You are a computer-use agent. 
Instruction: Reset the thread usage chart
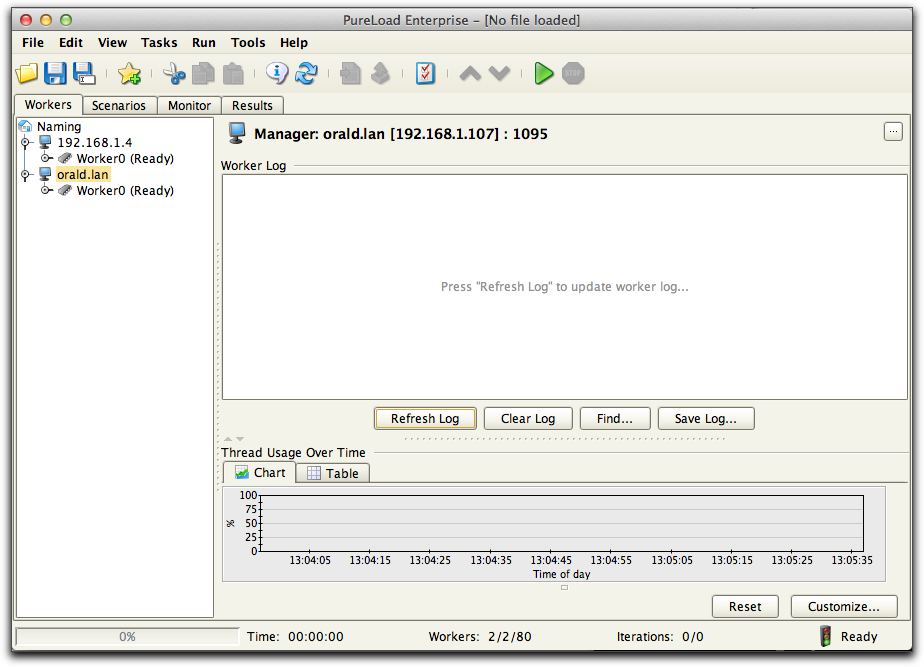(x=745, y=606)
